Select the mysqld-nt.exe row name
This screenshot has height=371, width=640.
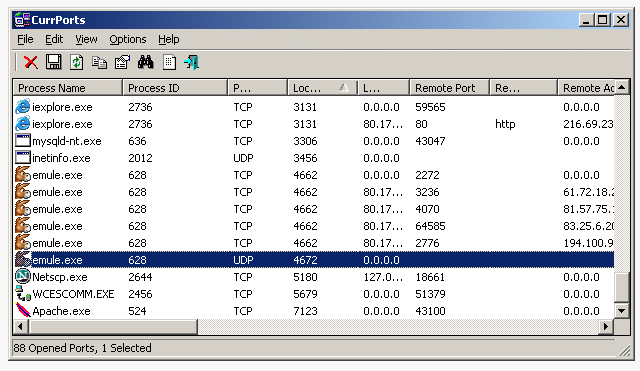tap(67, 141)
